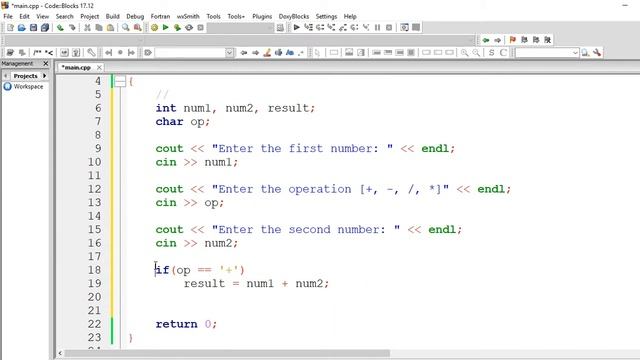Click the Redo icon
Screen dimensions: 640x360
click(72, 27)
